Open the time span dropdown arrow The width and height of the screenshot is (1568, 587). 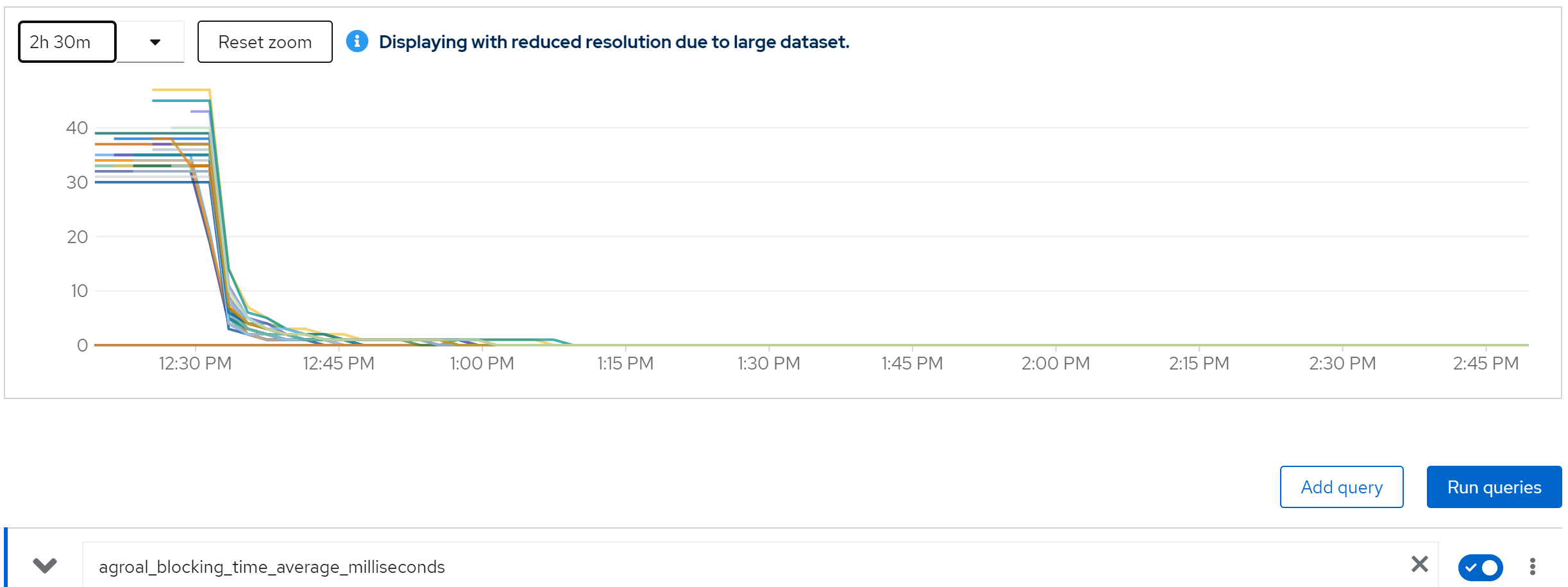155,42
